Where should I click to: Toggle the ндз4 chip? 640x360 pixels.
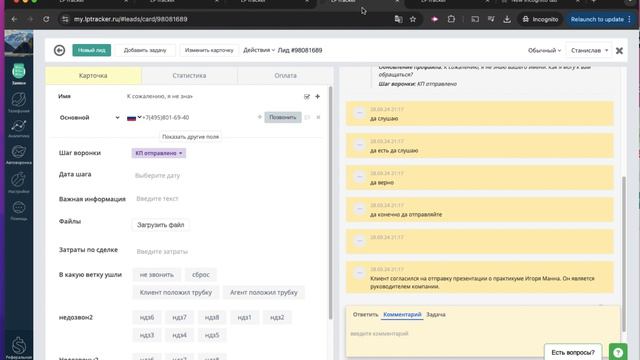coord(180,335)
